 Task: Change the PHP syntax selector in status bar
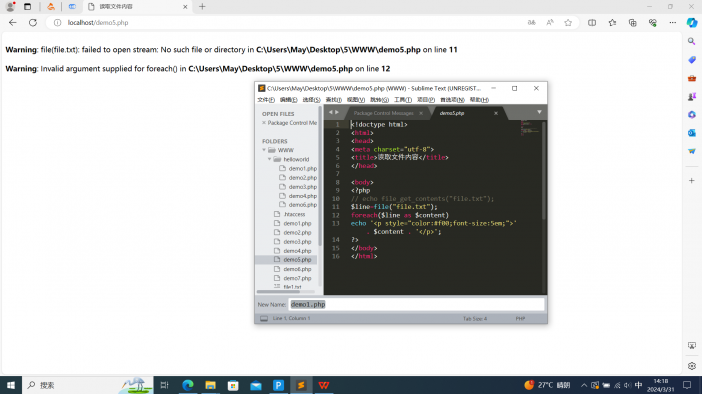520,319
